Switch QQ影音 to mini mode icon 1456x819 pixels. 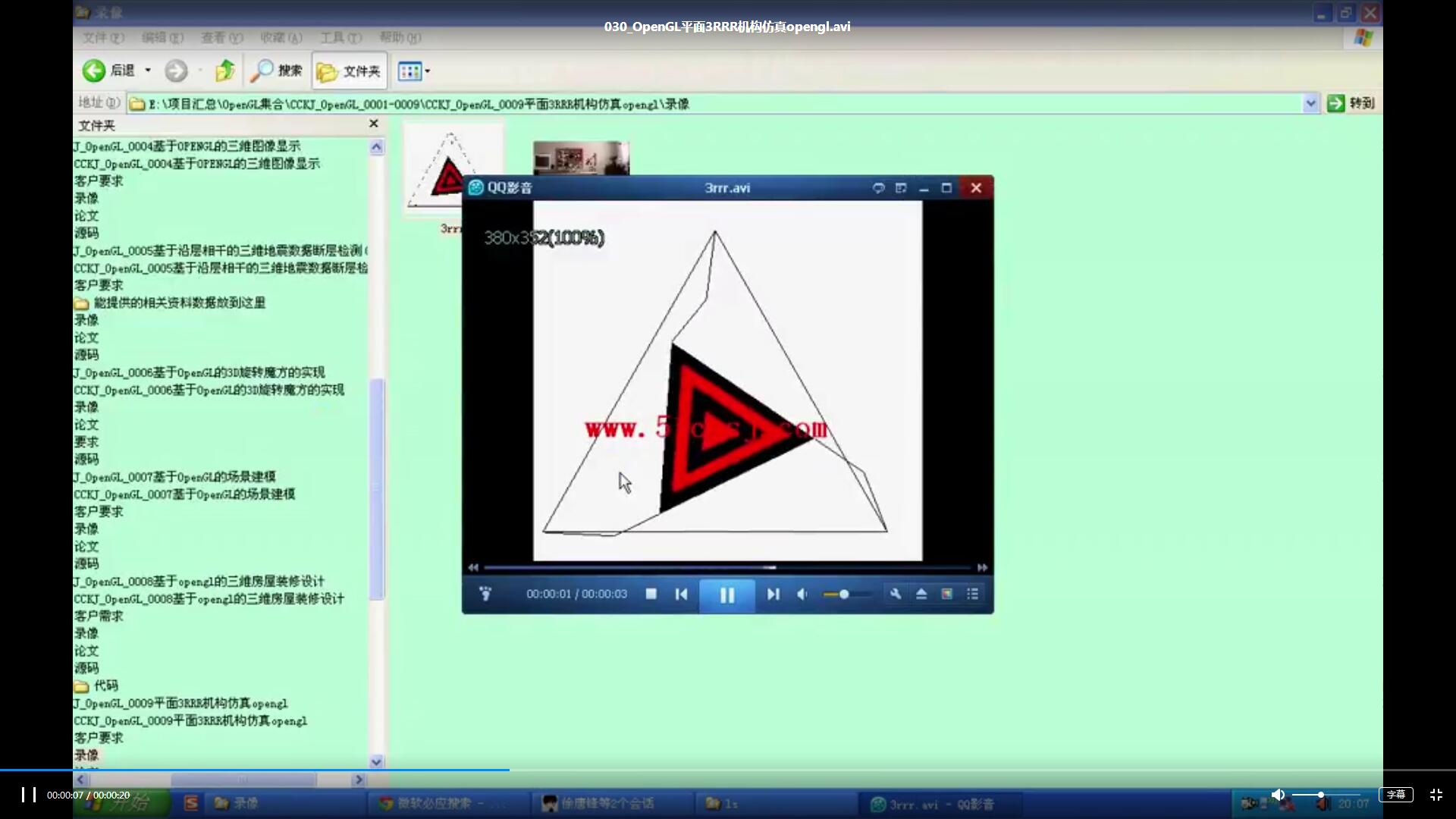pyautogui.click(x=901, y=187)
